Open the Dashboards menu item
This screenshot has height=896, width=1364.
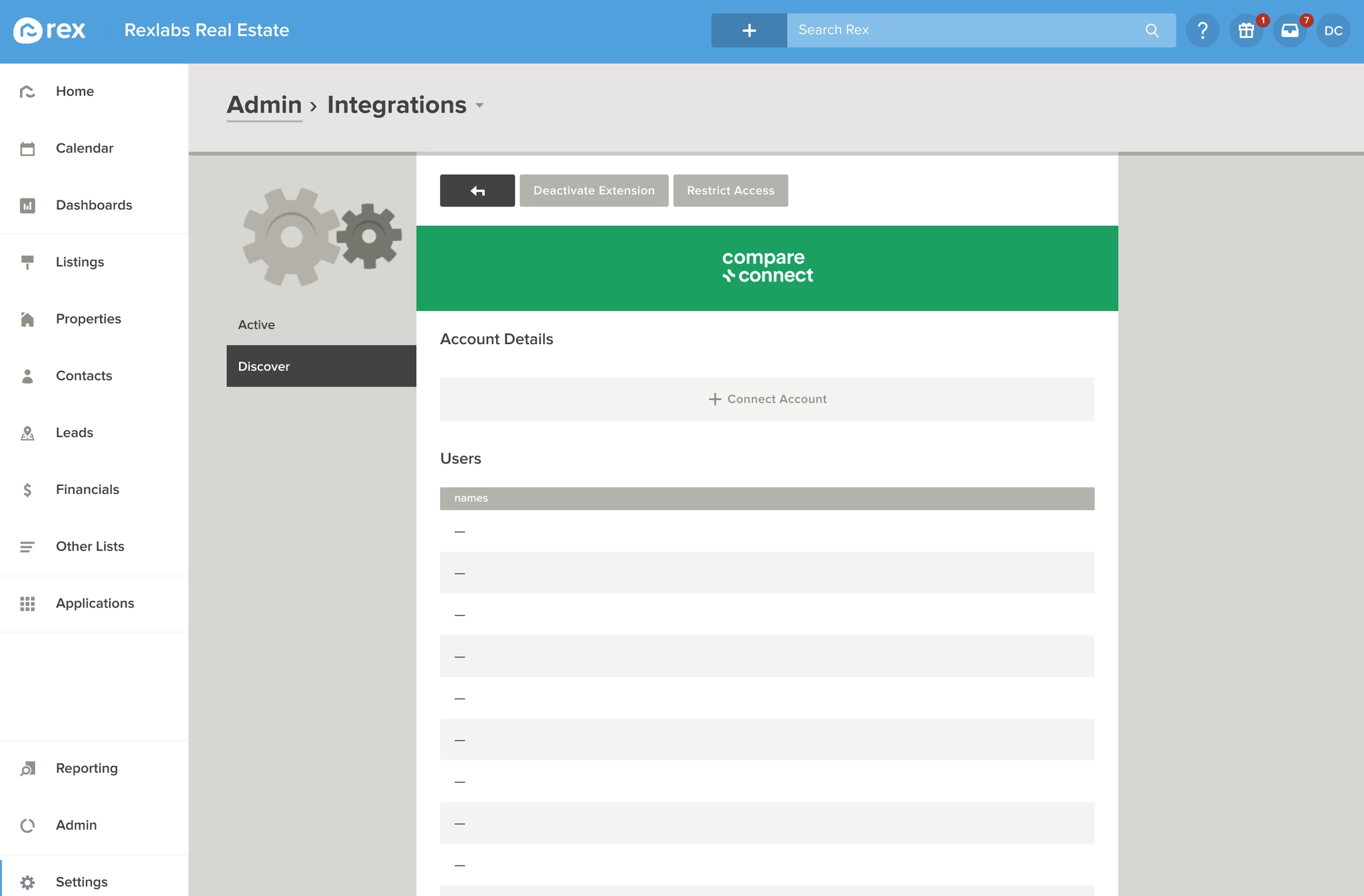(94, 206)
